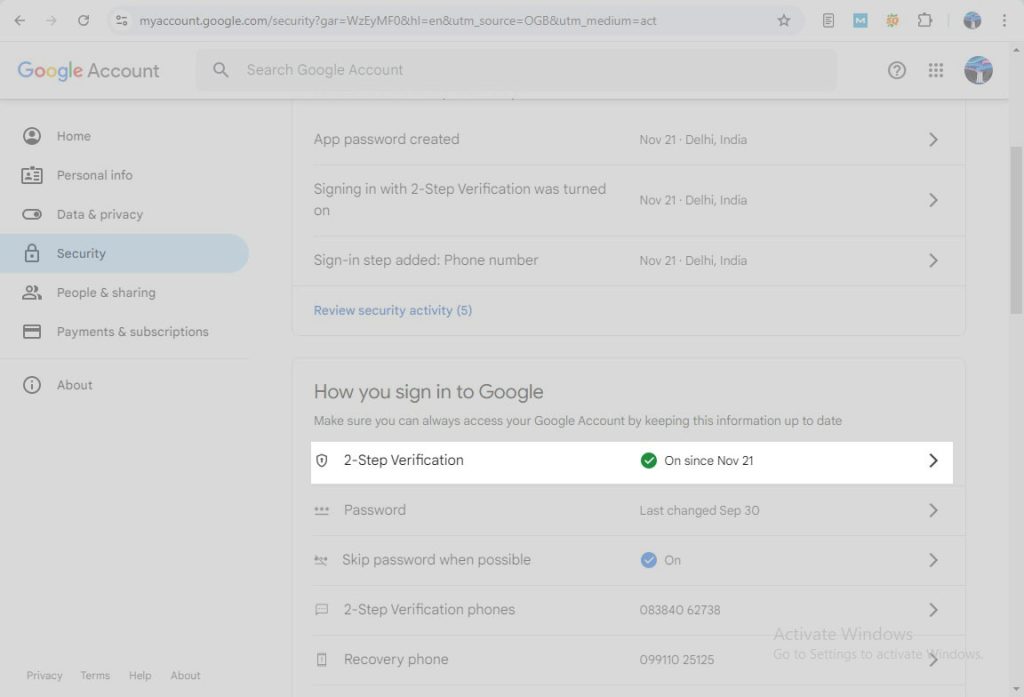Viewport: 1024px width, 697px height.
Task: Select the 2-Step Verification row label
Action: click(404, 461)
